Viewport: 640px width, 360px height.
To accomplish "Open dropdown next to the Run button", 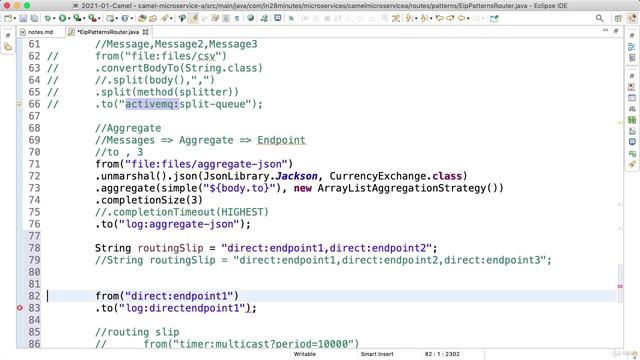I will click(69, 19).
